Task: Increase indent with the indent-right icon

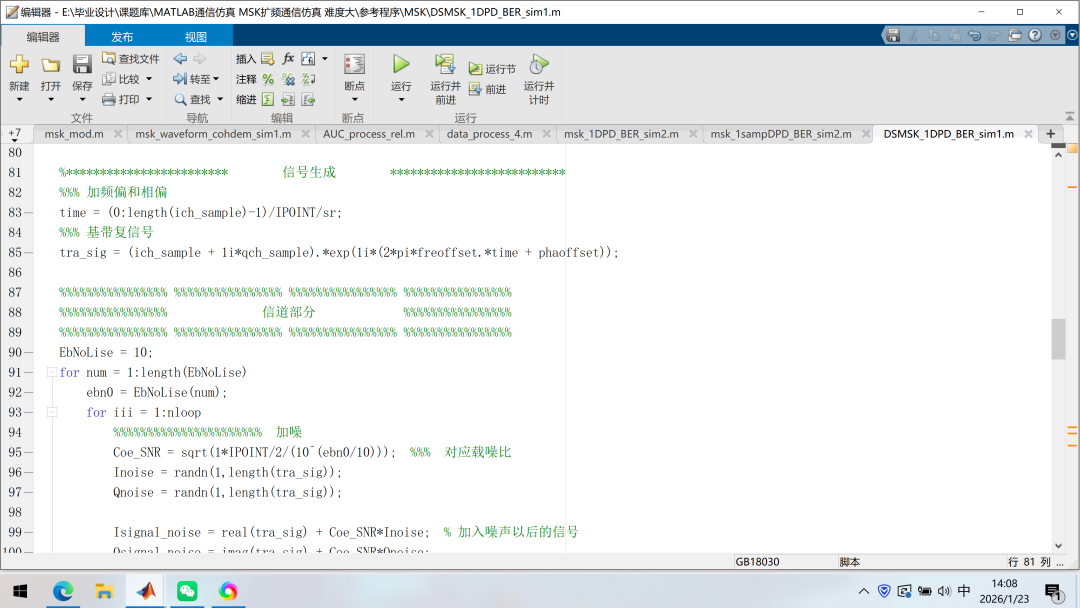Action: (x=288, y=100)
